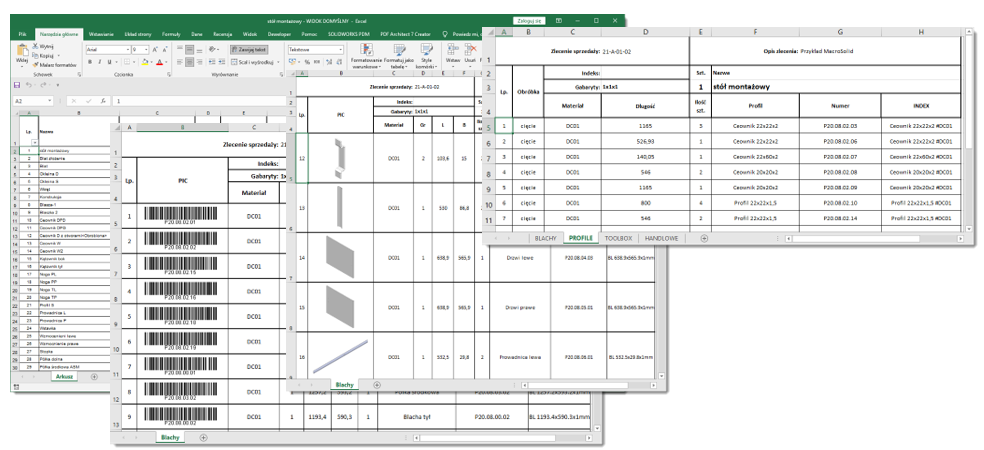984x450 pixels.
Task: Expand the Czcionka group dialog launcher
Action: pyautogui.click(x=169, y=75)
